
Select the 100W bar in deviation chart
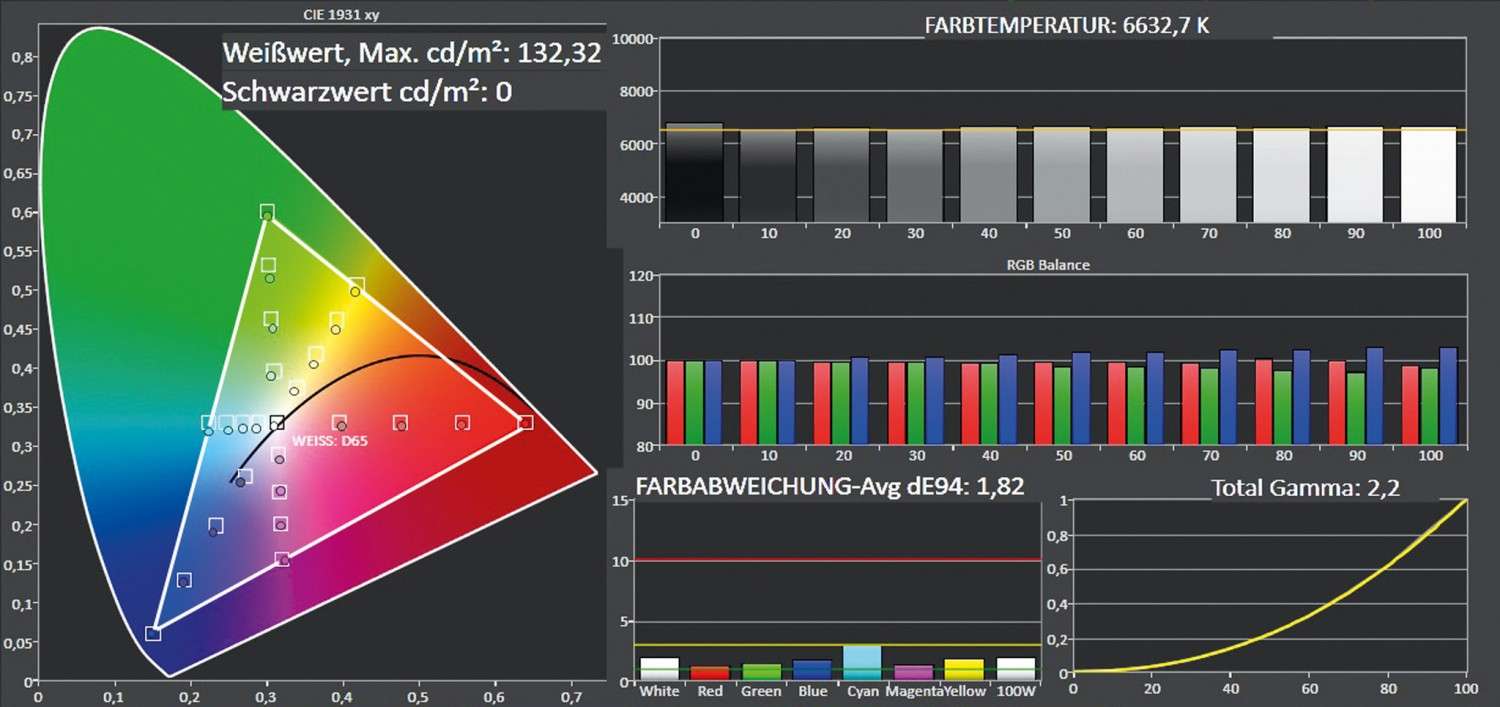click(1015, 670)
